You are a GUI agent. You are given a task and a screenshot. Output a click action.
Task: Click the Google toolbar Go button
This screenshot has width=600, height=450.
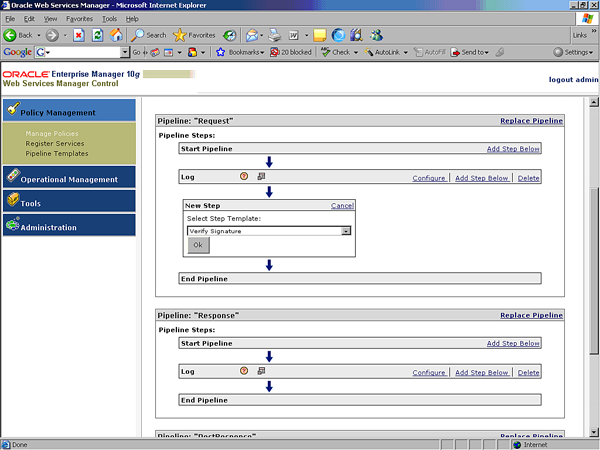[x=137, y=52]
